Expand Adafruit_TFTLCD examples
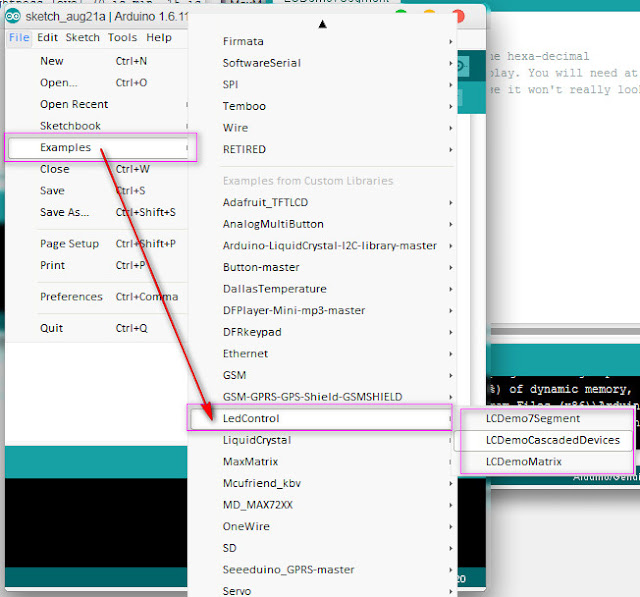Image resolution: width=640 pixels, height=597 pixels. click(x=322, y=202)
